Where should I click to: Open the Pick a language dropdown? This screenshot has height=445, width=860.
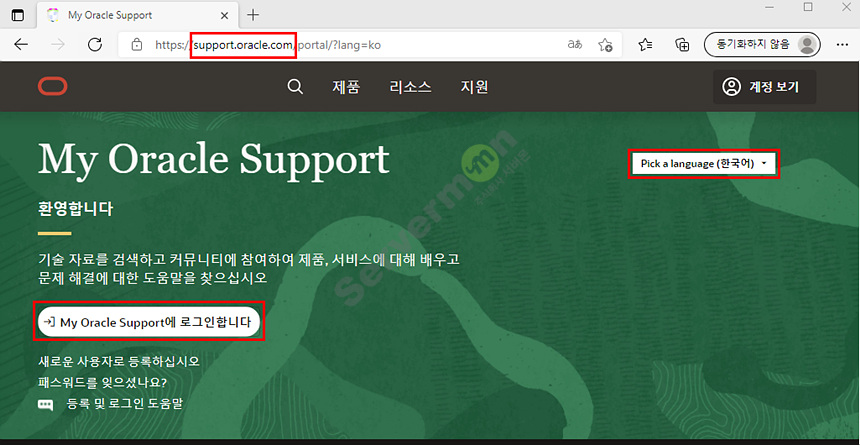pyautogui.click(x=704, y=164)
